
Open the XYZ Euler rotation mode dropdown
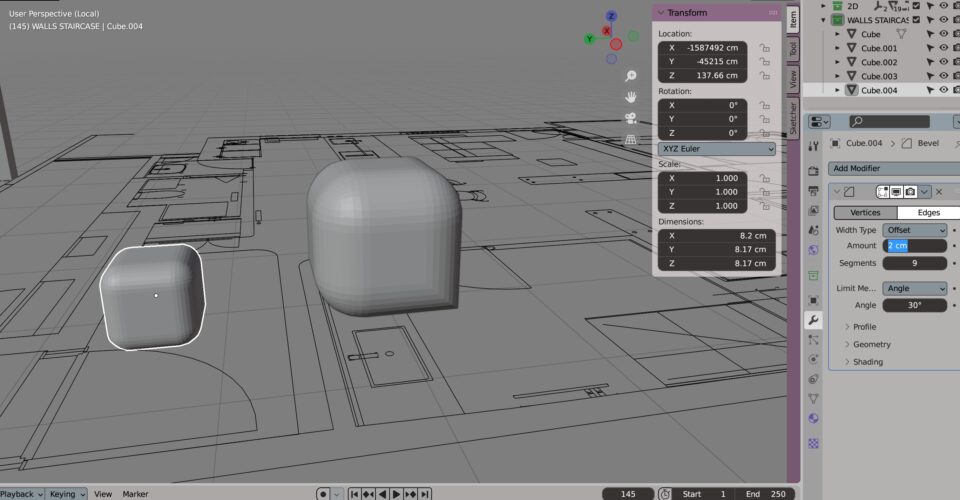pyautogui.click(x=716, y=149)
